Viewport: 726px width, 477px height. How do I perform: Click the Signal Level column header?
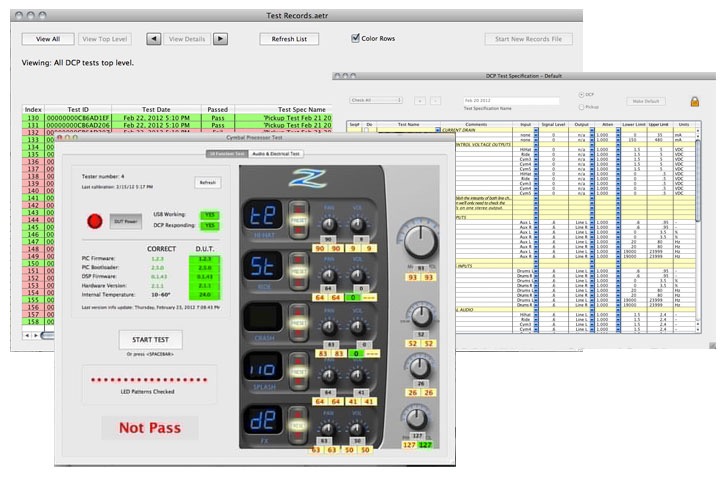(554, 124)
